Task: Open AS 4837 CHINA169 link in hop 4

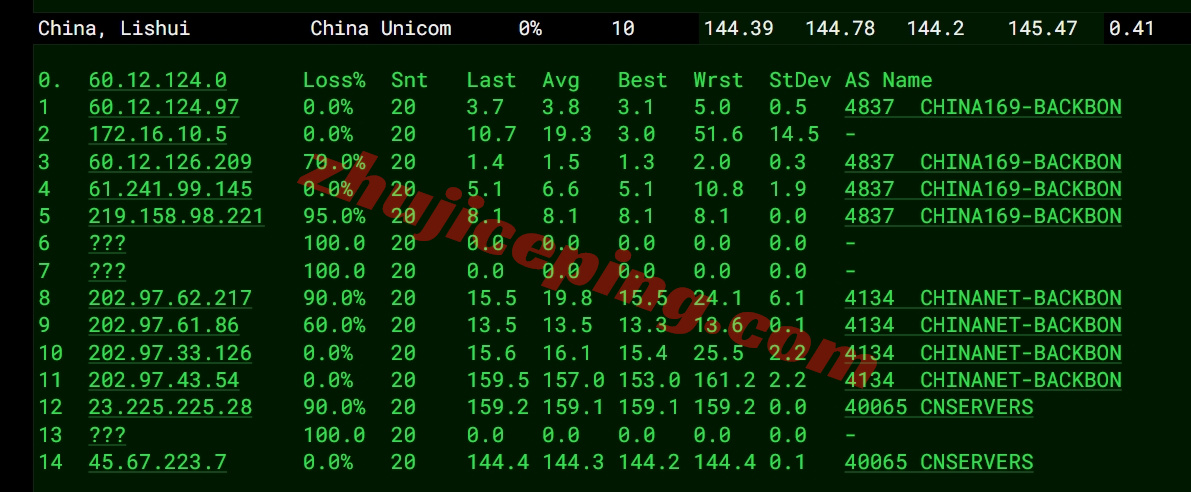Action: [983, 189]
